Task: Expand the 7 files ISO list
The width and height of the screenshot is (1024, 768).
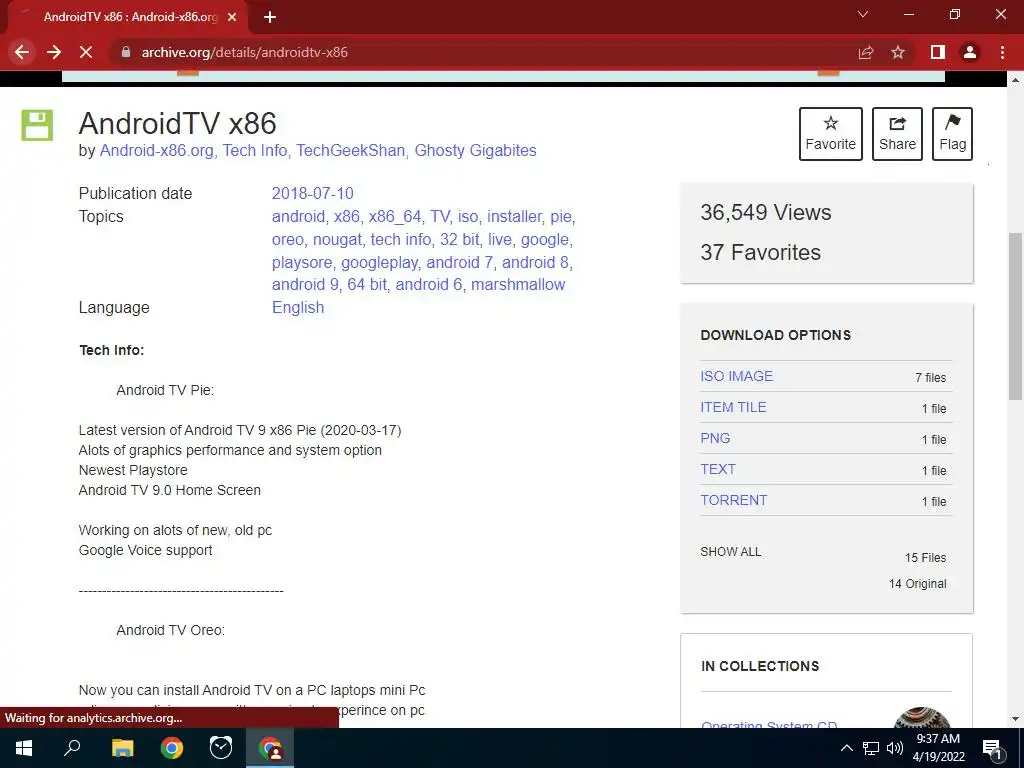Action: click(x=930, y=377)
